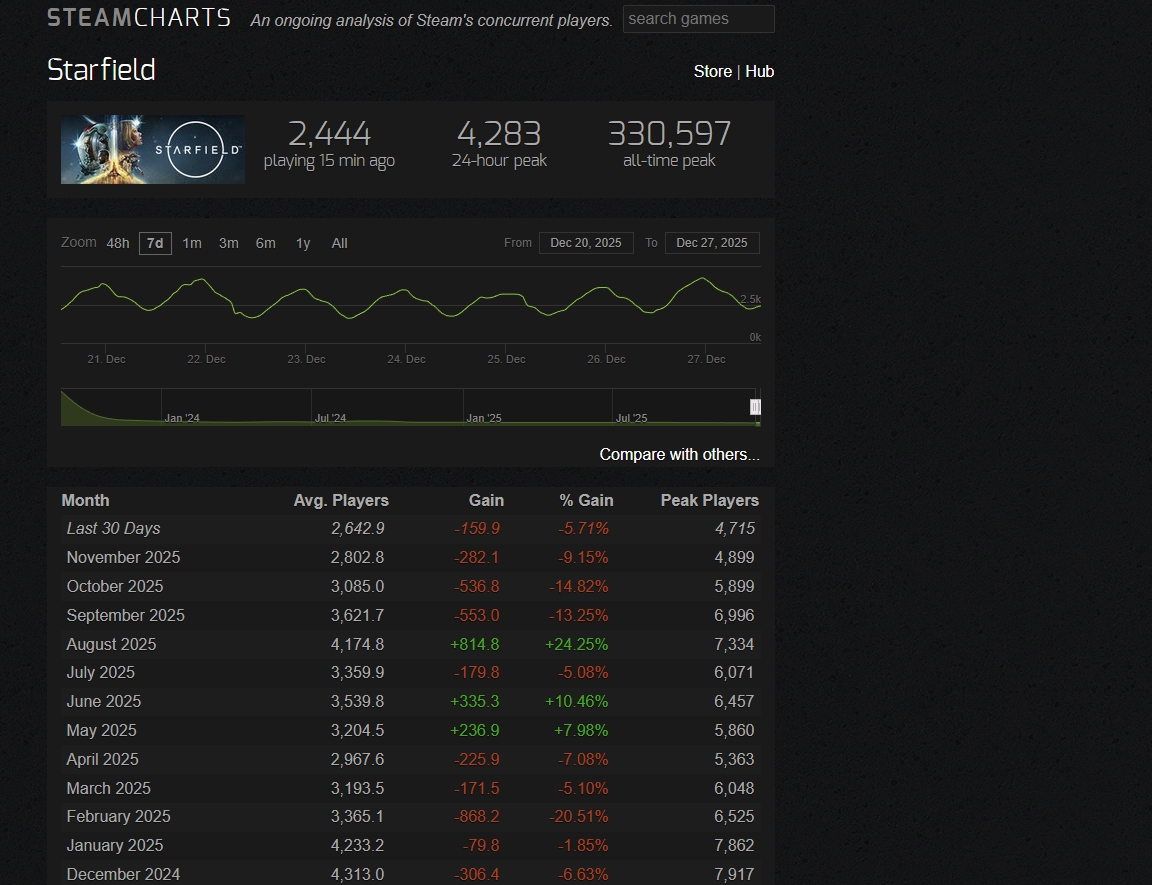Click the 24. Dec axis label
Screen dimensions: 1152x885
point(406,359)
